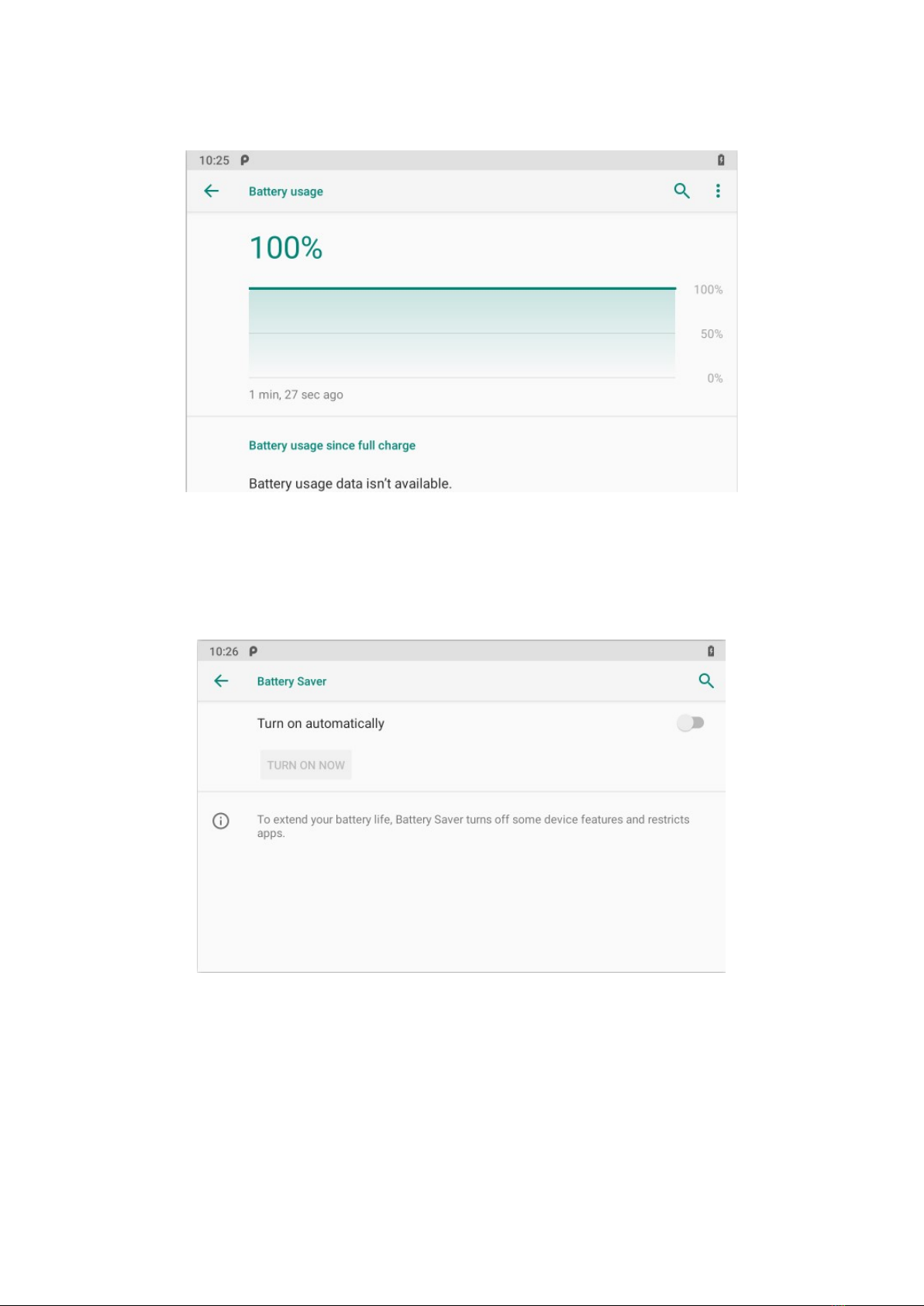This screenshot has width=924, height=1306.
Task: Click the Battery Saver title
Action: pyautogui.click(x=291, y=681)
